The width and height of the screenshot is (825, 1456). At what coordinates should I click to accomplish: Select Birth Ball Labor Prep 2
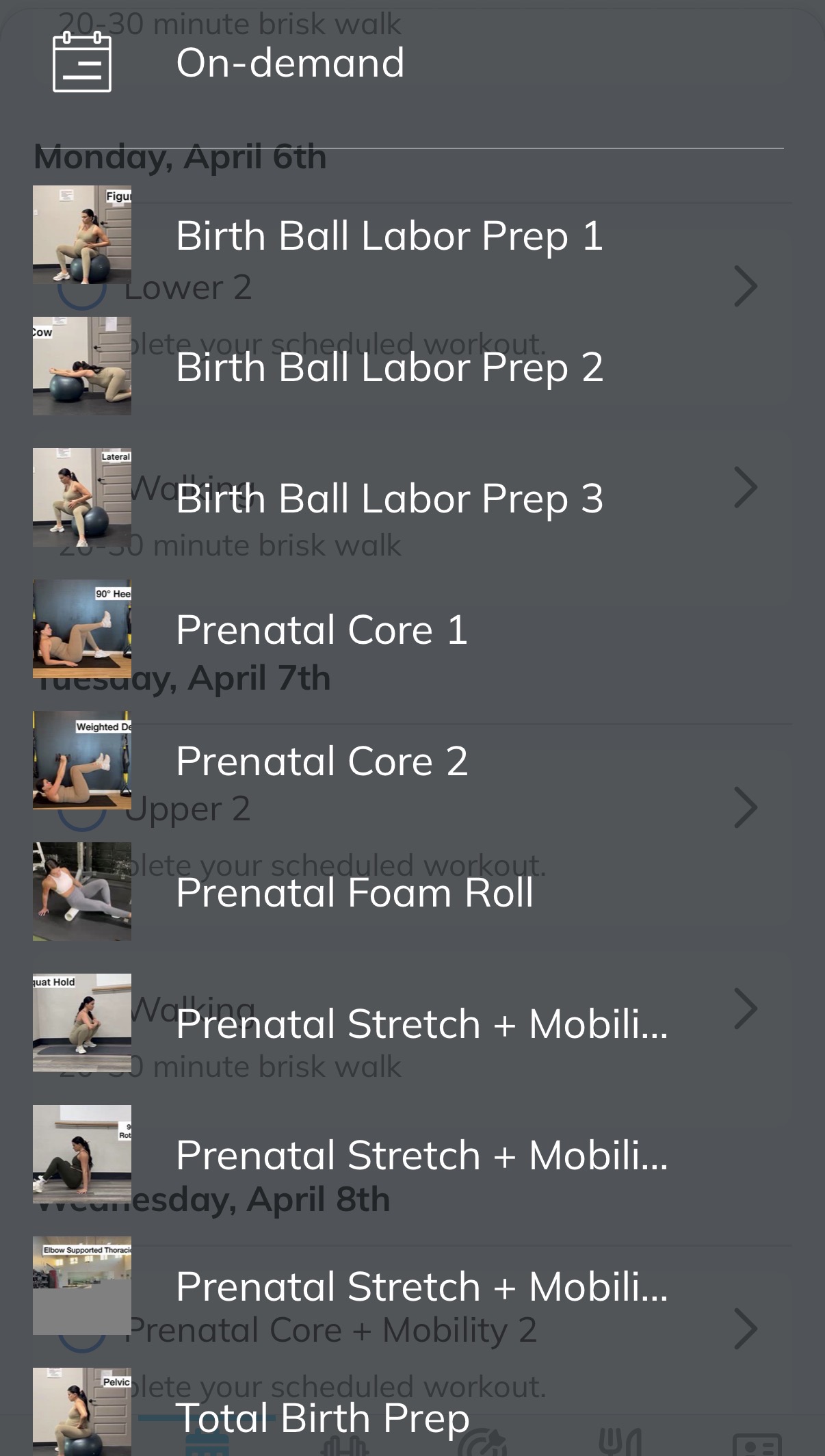pos(389,367)
